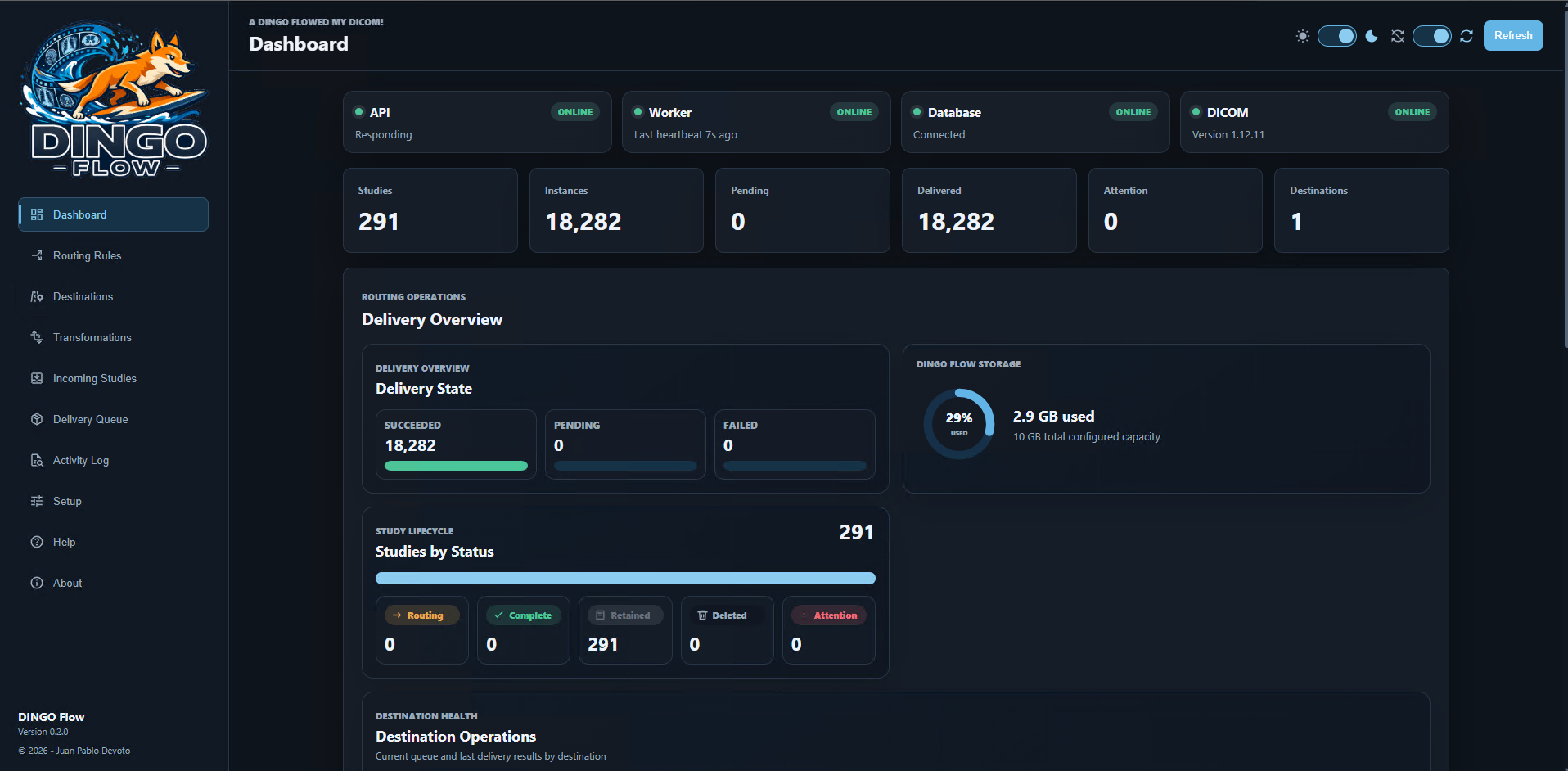This screenshot has width=1568, height=771.
Task: Click 'Last heartbeat 7s ago' text
Action: point(686,135)
